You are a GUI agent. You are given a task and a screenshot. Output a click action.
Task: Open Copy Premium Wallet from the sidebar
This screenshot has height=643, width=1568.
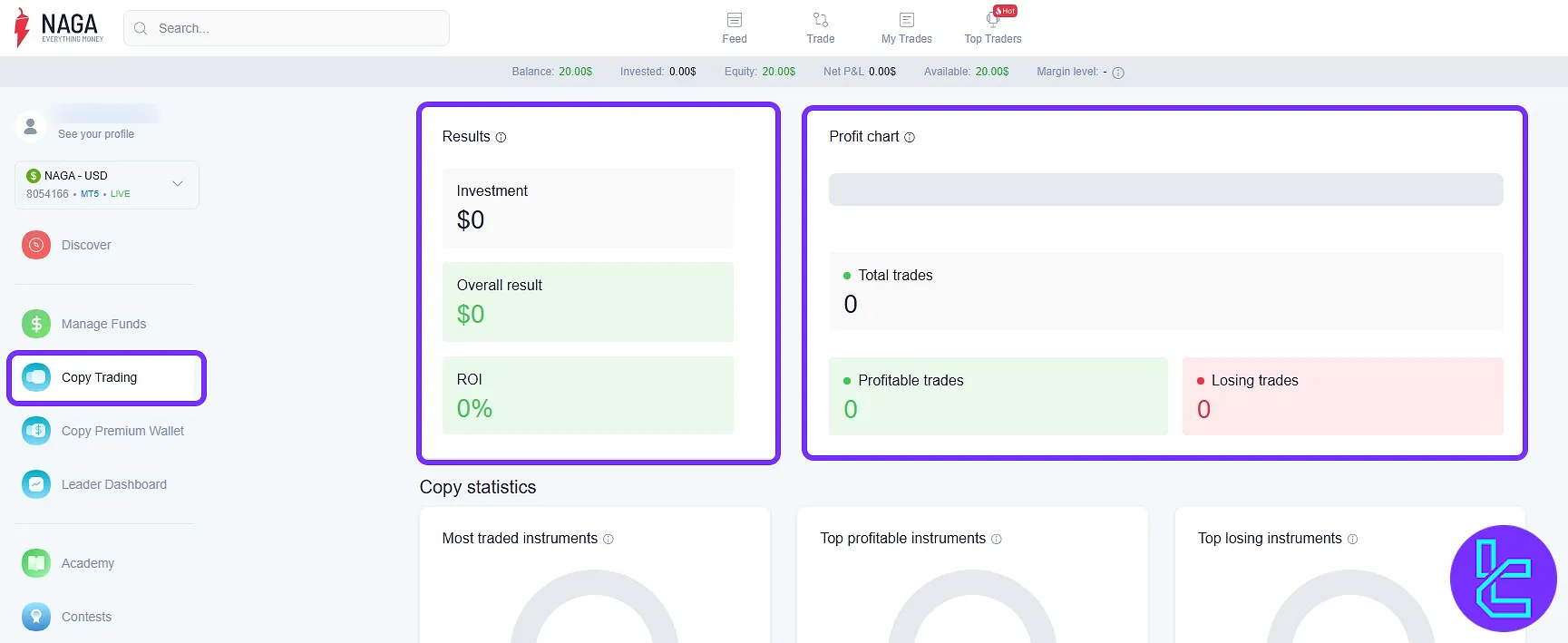click(x=122, y=431)
